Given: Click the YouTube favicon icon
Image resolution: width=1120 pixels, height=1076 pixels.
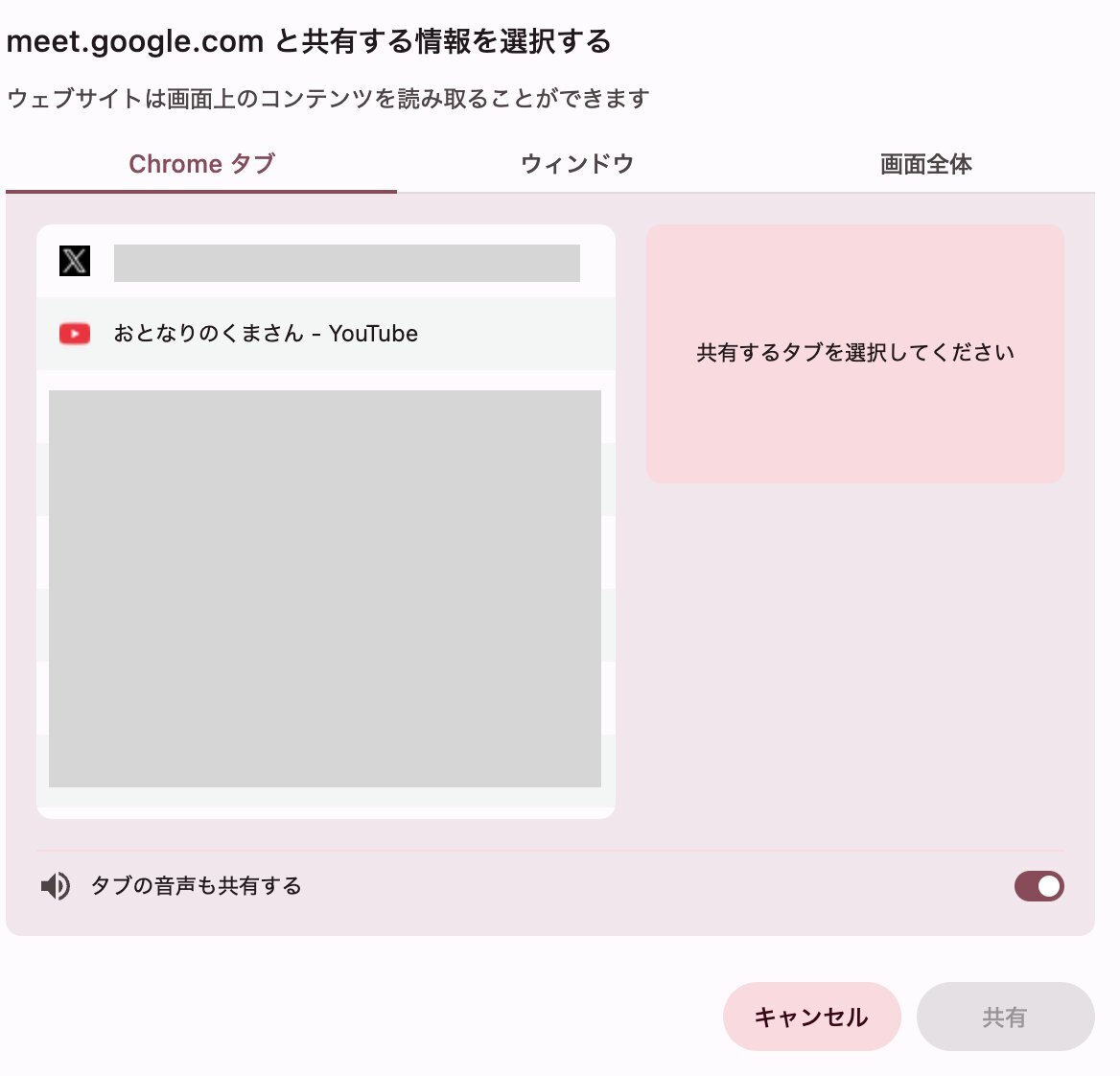Looking at the screenshot, I should coord(74,334).
